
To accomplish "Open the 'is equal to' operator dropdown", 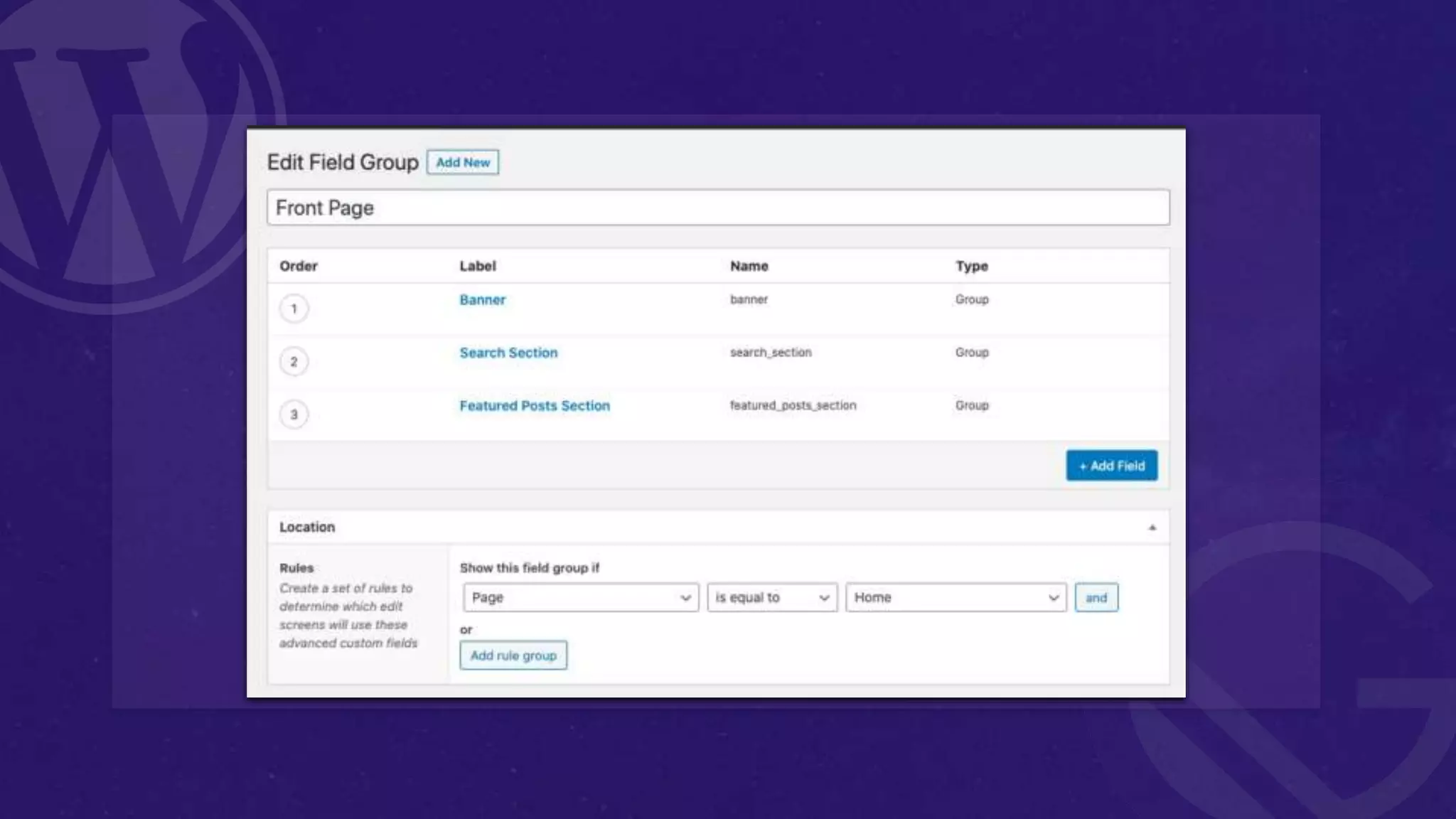I will tap(771, 597).
